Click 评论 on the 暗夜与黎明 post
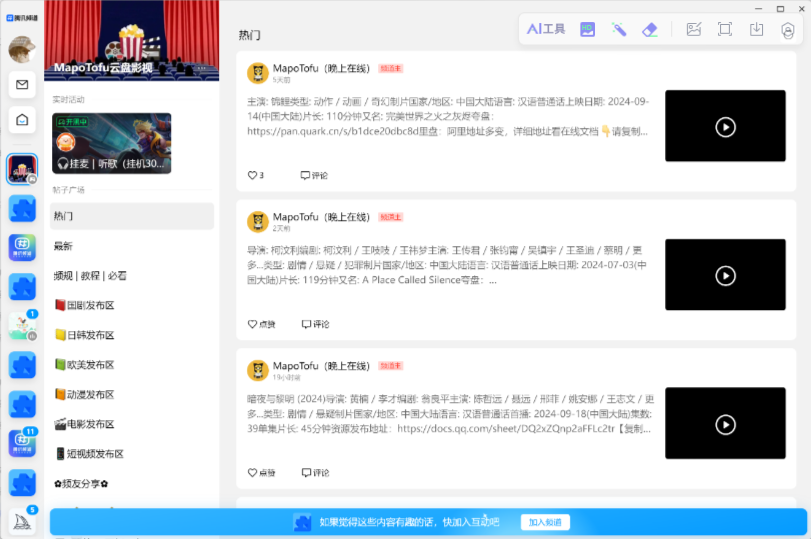Image resolution: width=811 pixels, height=539 pixels. (x=315, y=473)
